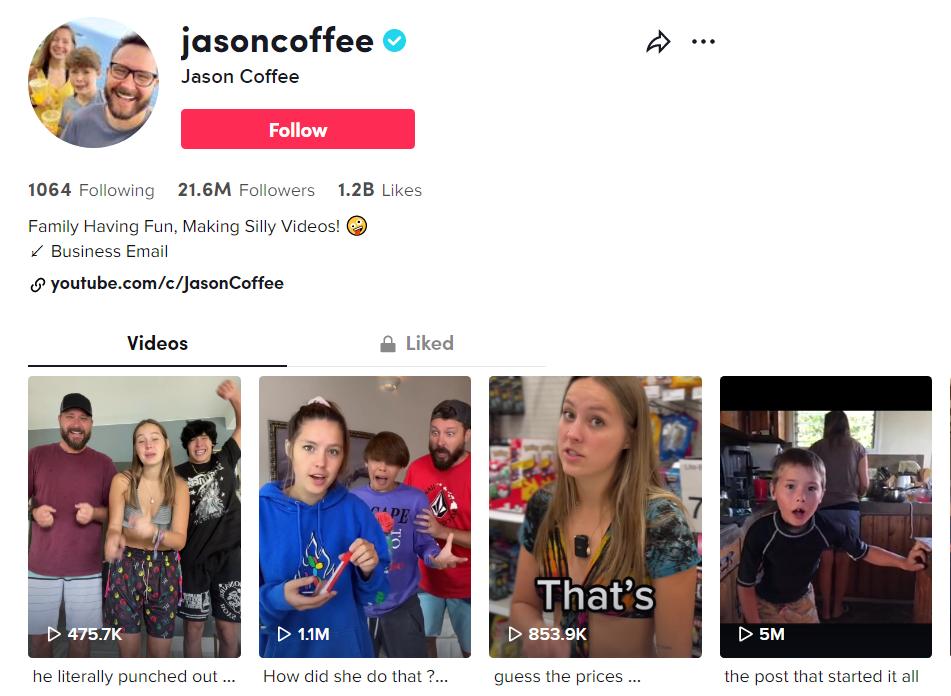Follow the jasoncoffee account

pyautogui.click(x=298, y=129)
